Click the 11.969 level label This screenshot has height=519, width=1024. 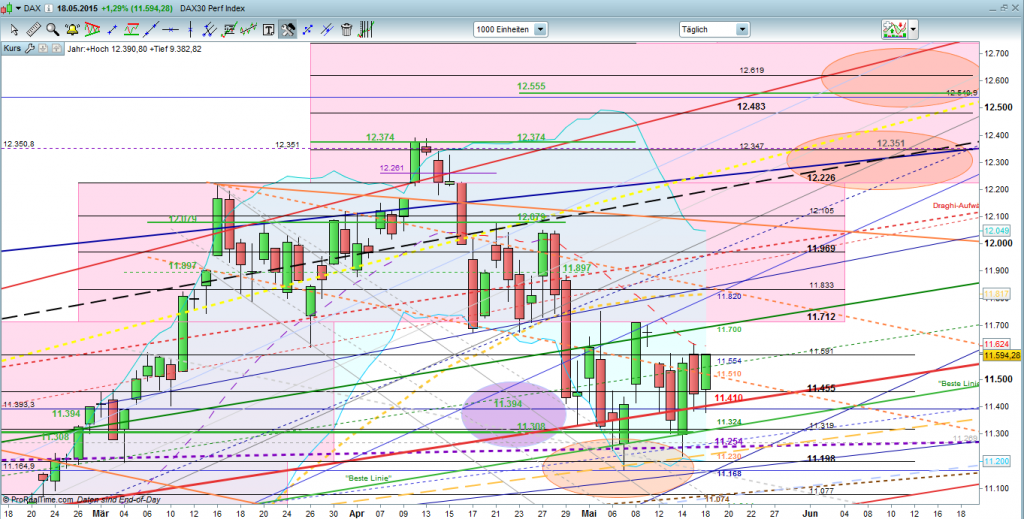(x=821, y=249)
